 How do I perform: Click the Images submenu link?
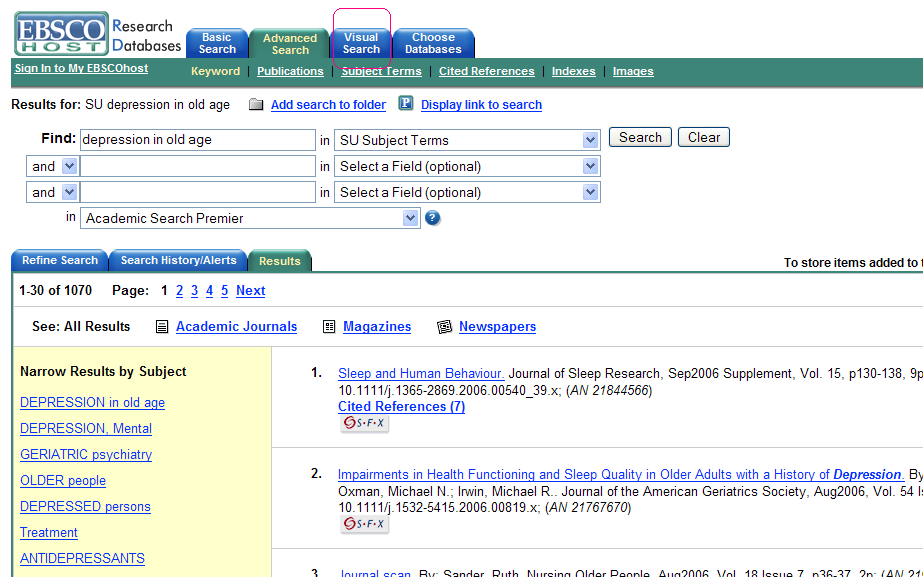(x=633, y=71)
